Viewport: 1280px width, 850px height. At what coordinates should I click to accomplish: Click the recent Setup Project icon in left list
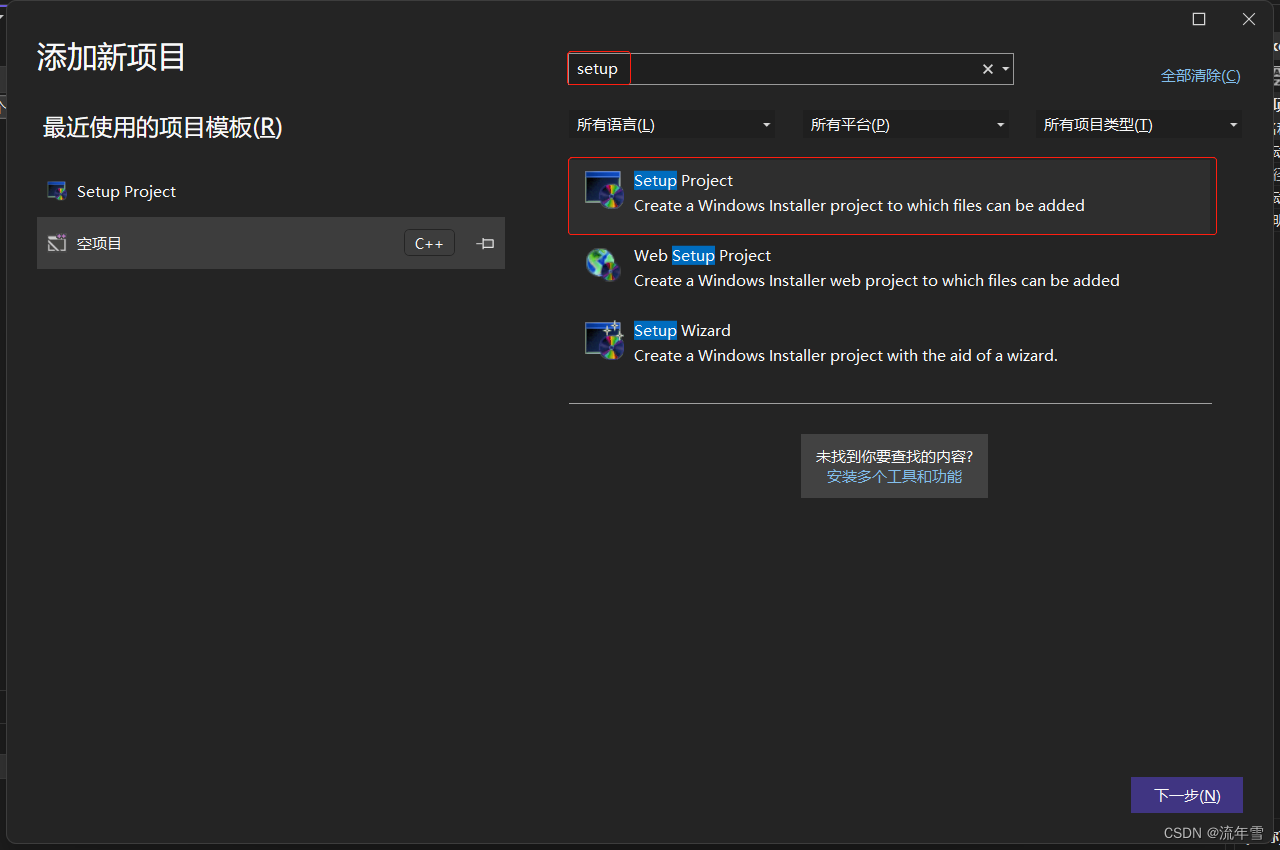57,191
